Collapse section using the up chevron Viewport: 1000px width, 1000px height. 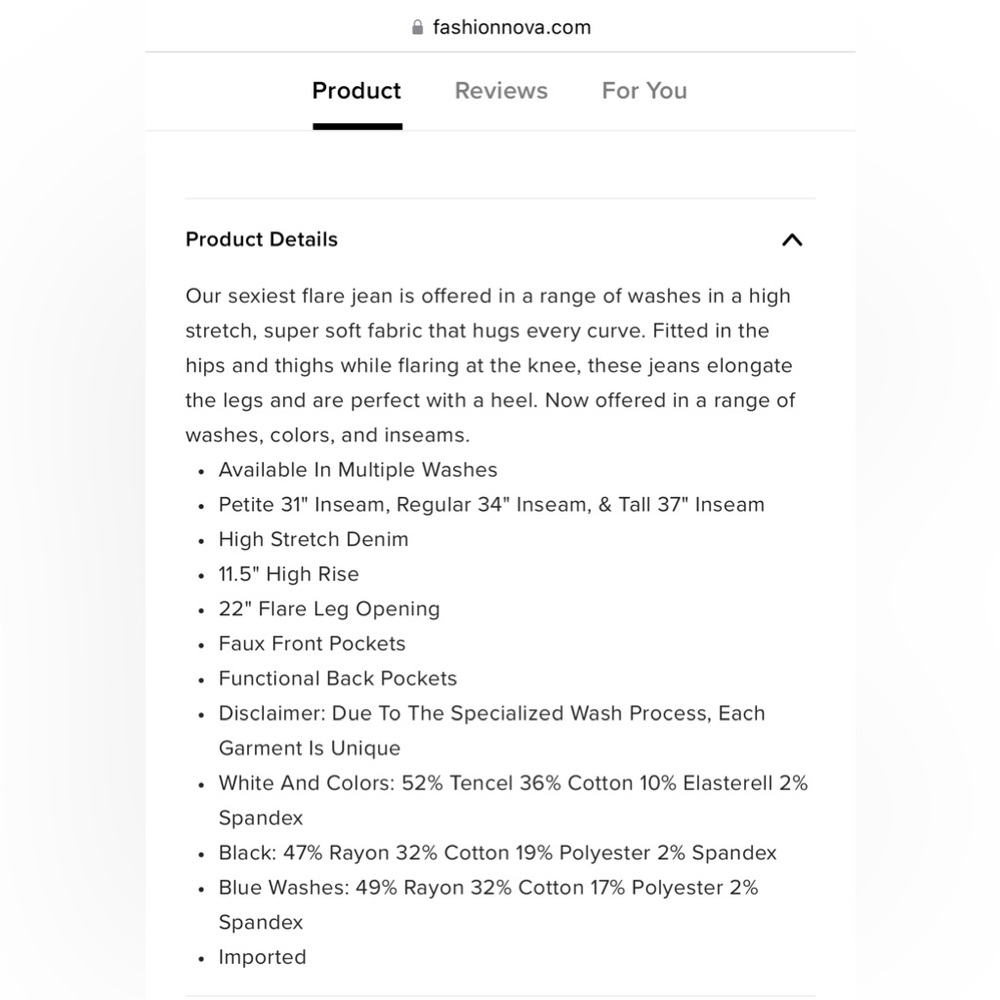pos(791,240)
